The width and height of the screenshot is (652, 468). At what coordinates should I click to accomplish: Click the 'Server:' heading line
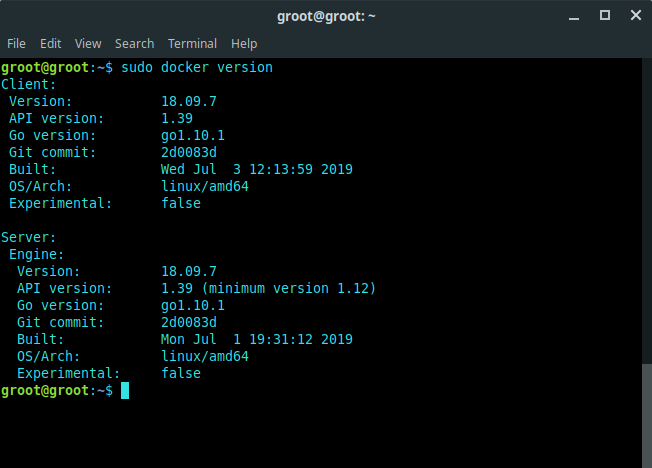[28, 238]
